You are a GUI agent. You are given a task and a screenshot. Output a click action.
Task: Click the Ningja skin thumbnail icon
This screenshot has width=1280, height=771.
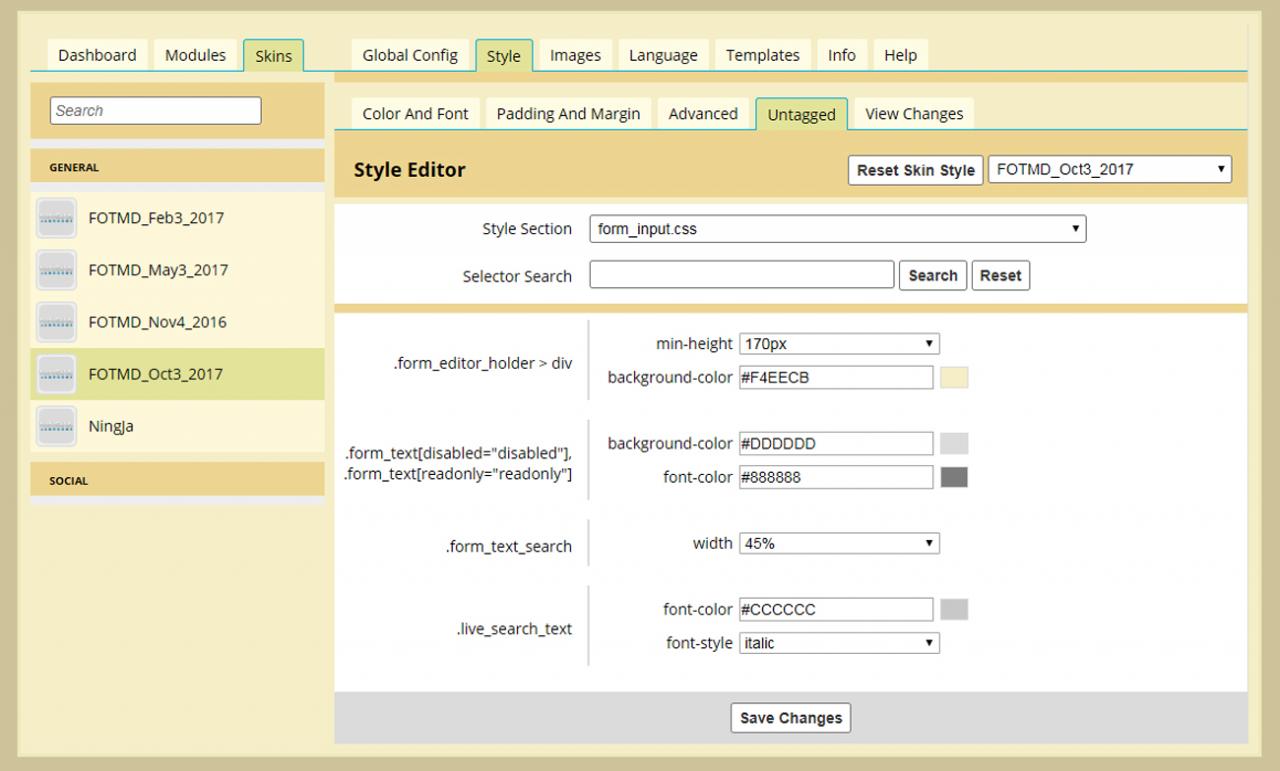(56, 426)
